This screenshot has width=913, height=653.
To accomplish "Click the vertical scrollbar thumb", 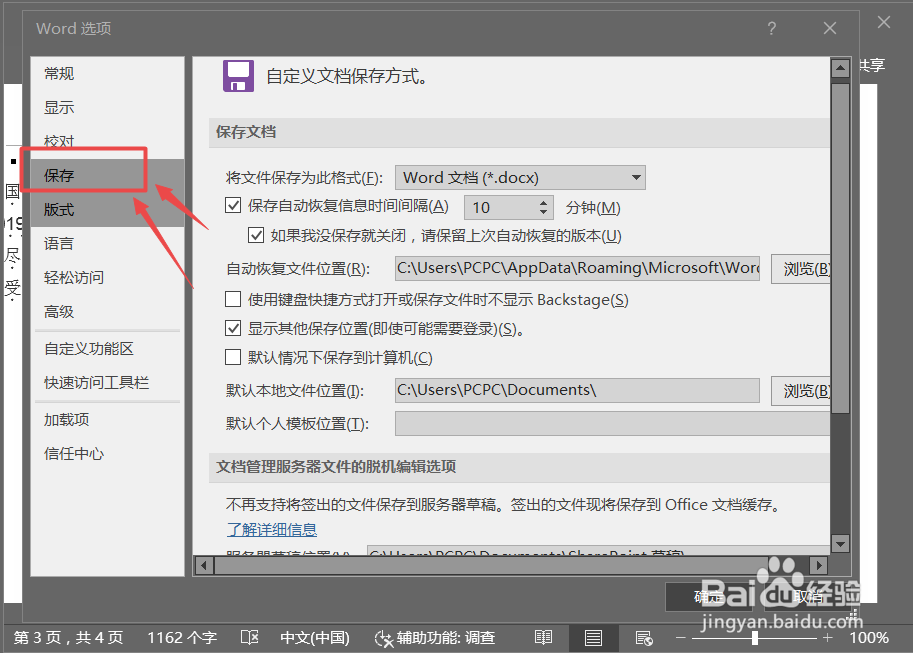I will (840, 248).
